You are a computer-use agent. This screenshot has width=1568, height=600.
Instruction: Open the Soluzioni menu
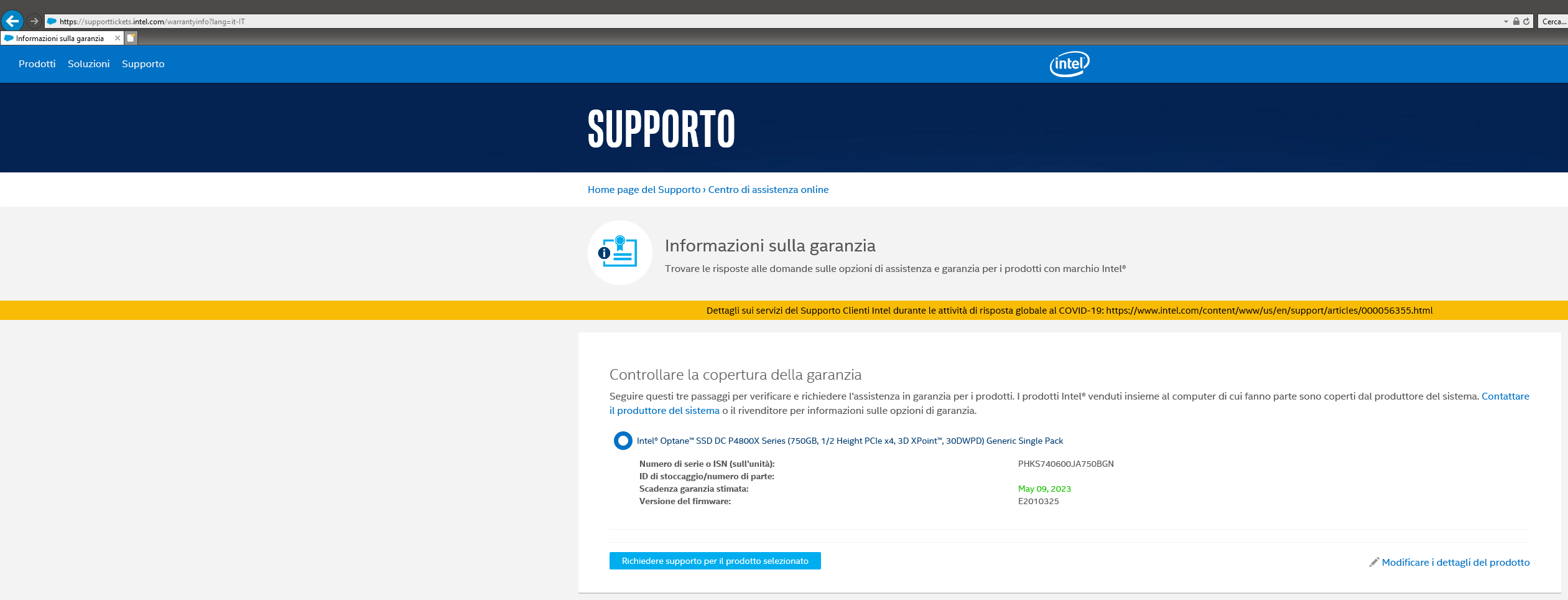coord(88,63)
